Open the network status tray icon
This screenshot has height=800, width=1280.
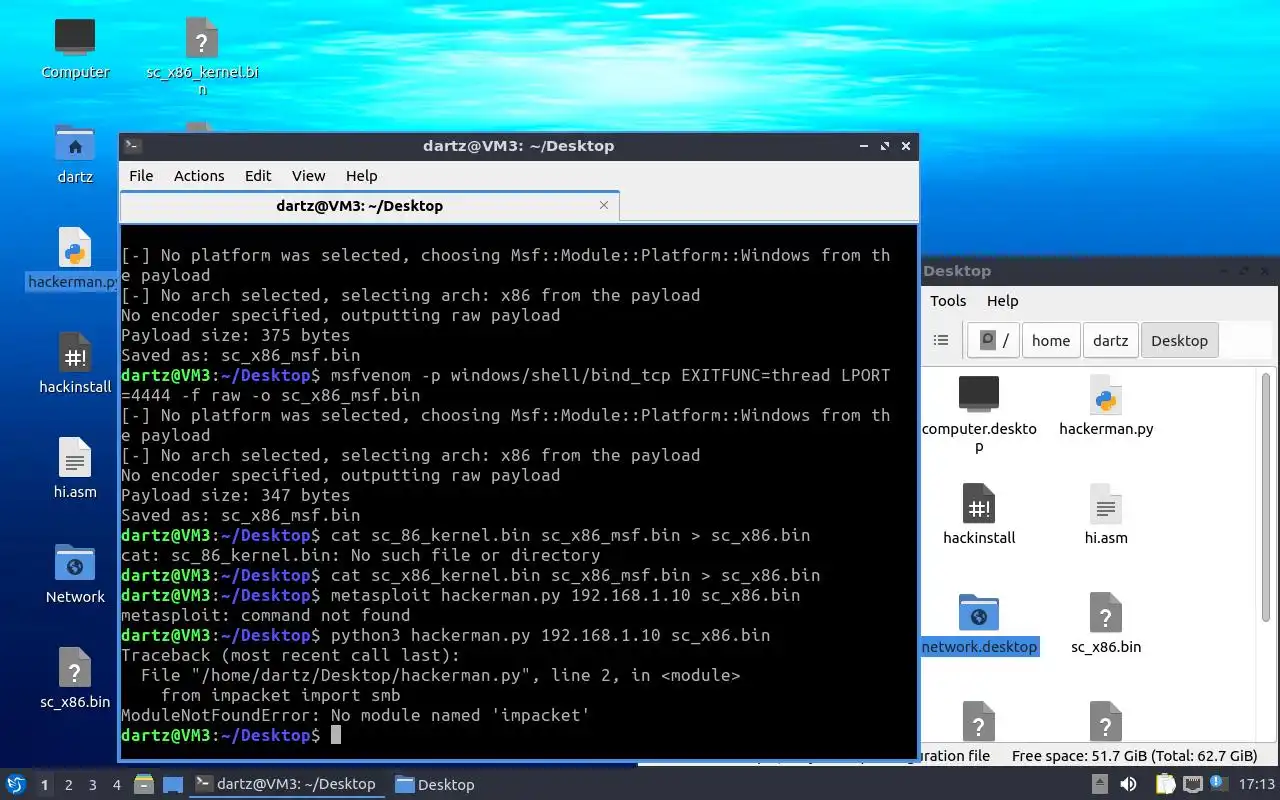click(x=1193, y=784)
